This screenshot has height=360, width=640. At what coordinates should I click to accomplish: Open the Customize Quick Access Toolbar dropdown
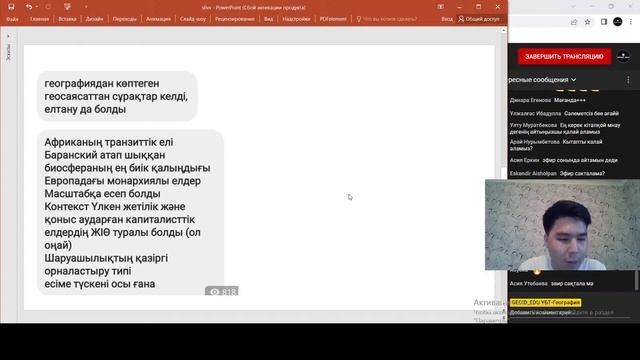pyautogui.click(x=86, y=7)
